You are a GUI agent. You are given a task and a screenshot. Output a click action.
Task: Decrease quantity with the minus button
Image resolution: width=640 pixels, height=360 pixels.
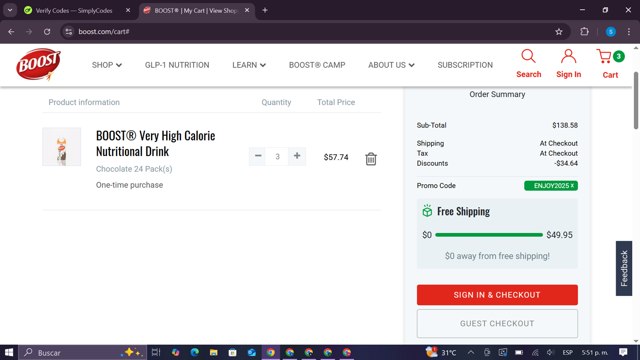coord(258,156)
